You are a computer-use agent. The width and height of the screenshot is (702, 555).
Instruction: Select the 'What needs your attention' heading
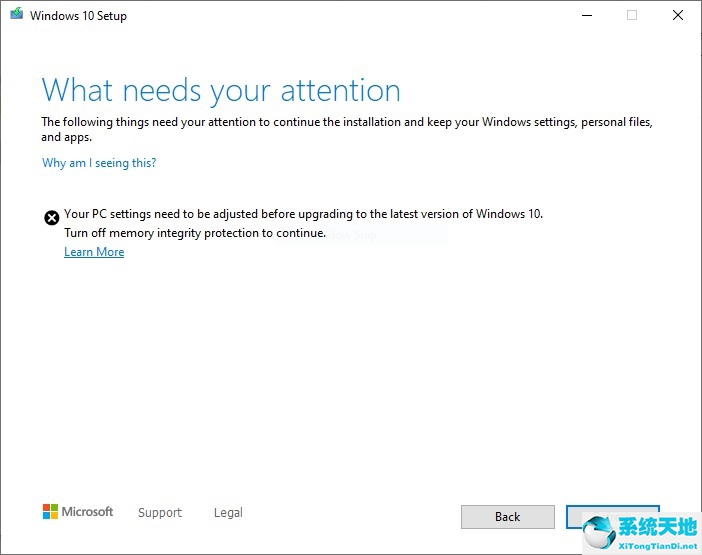click(x=221, y=91)
